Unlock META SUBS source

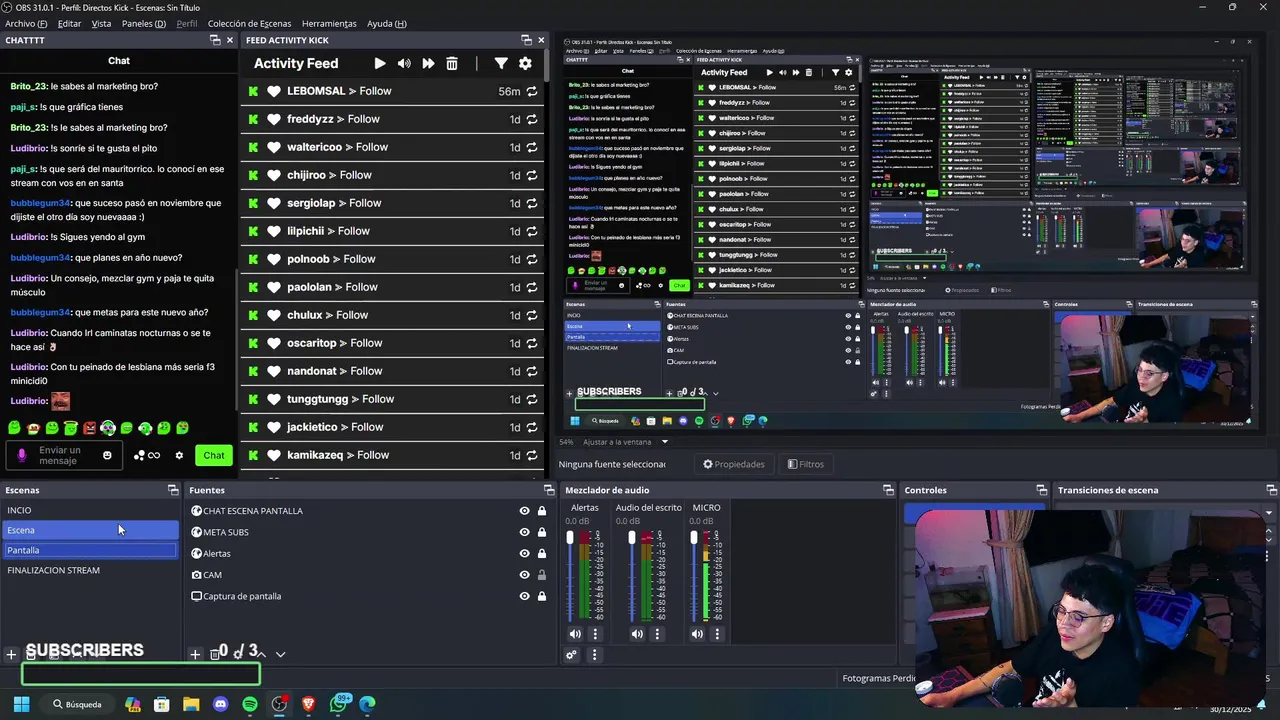tap(542, 532)
